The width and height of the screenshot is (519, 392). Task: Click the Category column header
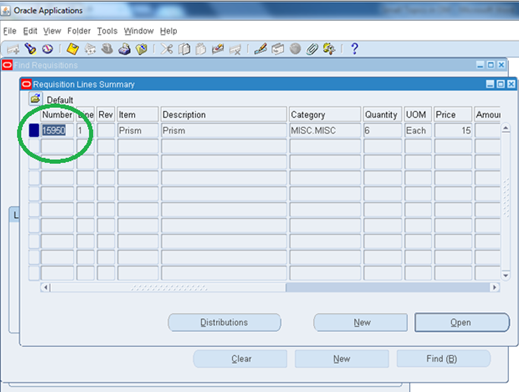click(325, 114)
